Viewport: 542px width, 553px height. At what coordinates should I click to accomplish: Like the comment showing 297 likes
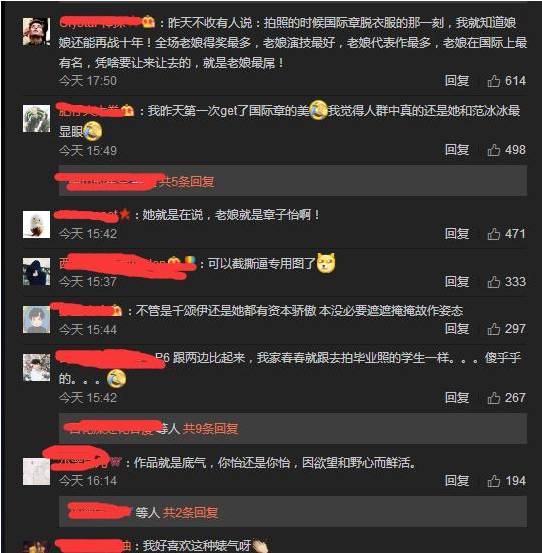pyautogui.click(x=494, y=329)
